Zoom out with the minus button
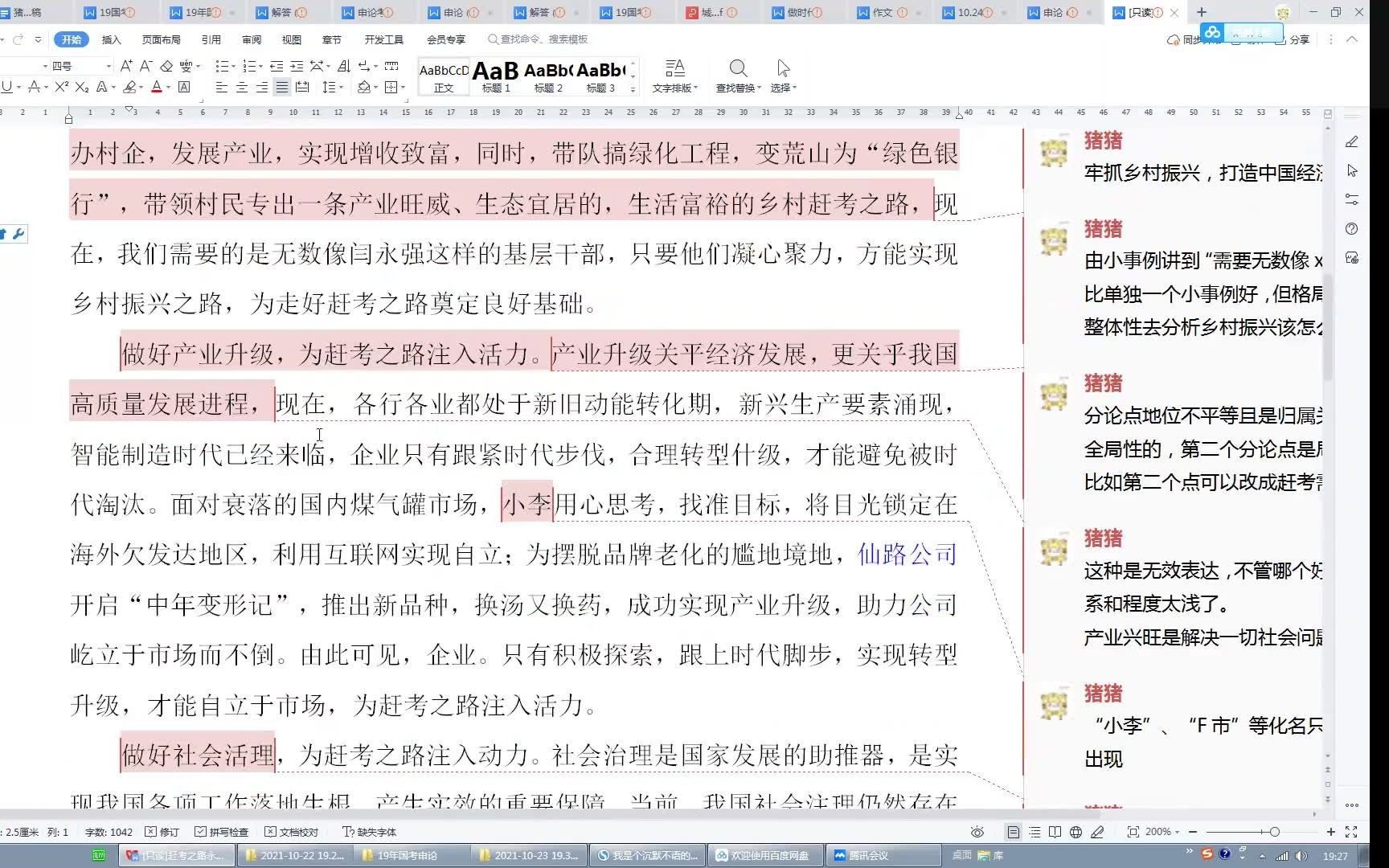1389x868 pixels. [x=1193, y=832]
